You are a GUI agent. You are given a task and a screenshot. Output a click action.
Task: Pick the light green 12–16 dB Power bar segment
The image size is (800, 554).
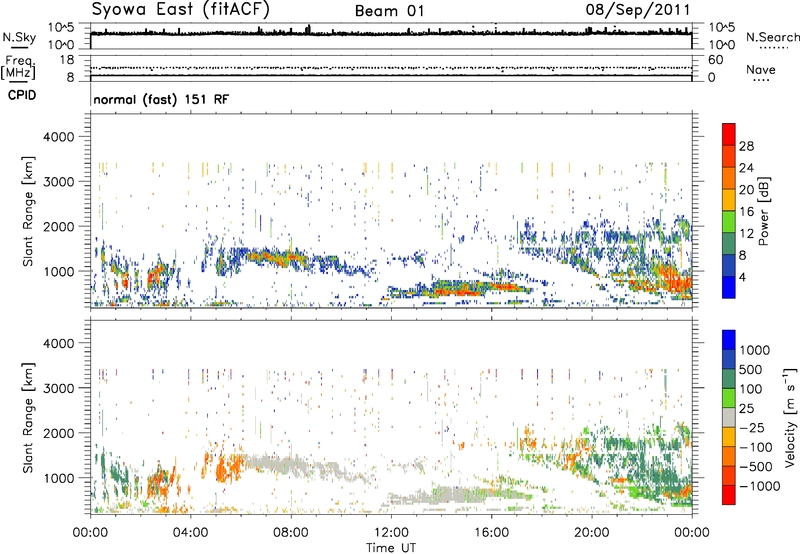[x=729, y=222]
